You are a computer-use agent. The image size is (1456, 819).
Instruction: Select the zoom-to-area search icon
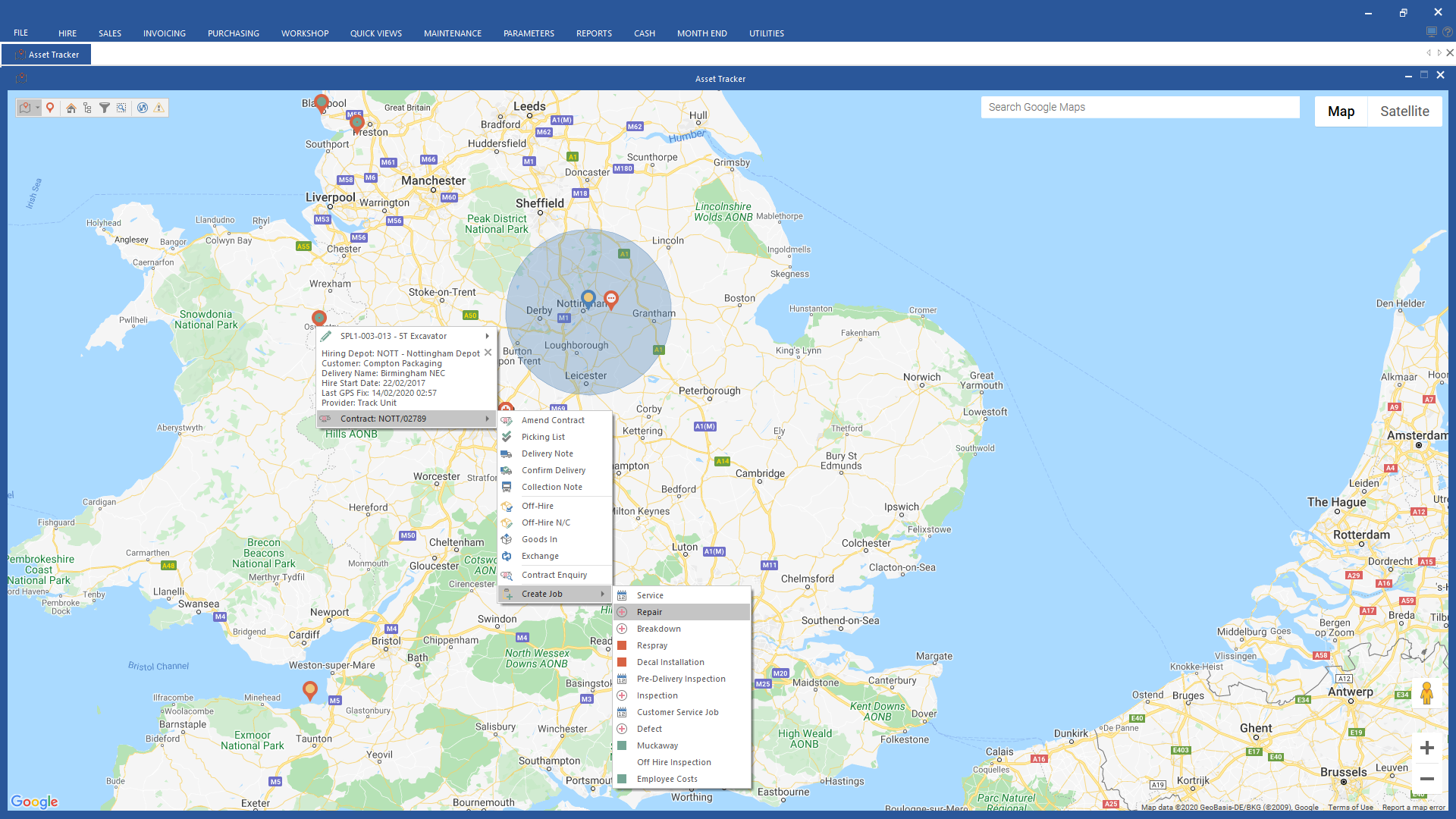coord(121,108)
